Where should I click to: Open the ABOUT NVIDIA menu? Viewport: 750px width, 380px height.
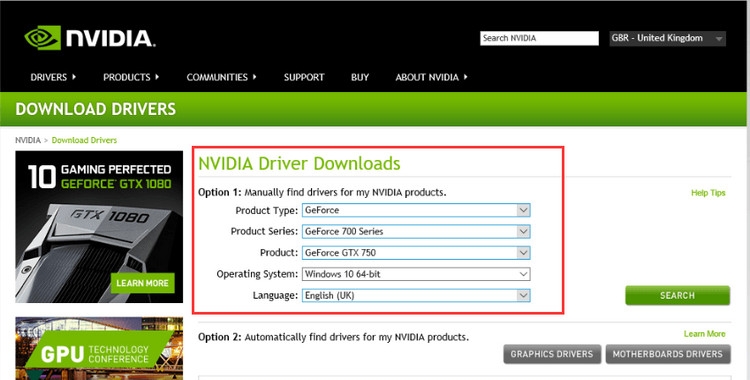coord(431,77)
